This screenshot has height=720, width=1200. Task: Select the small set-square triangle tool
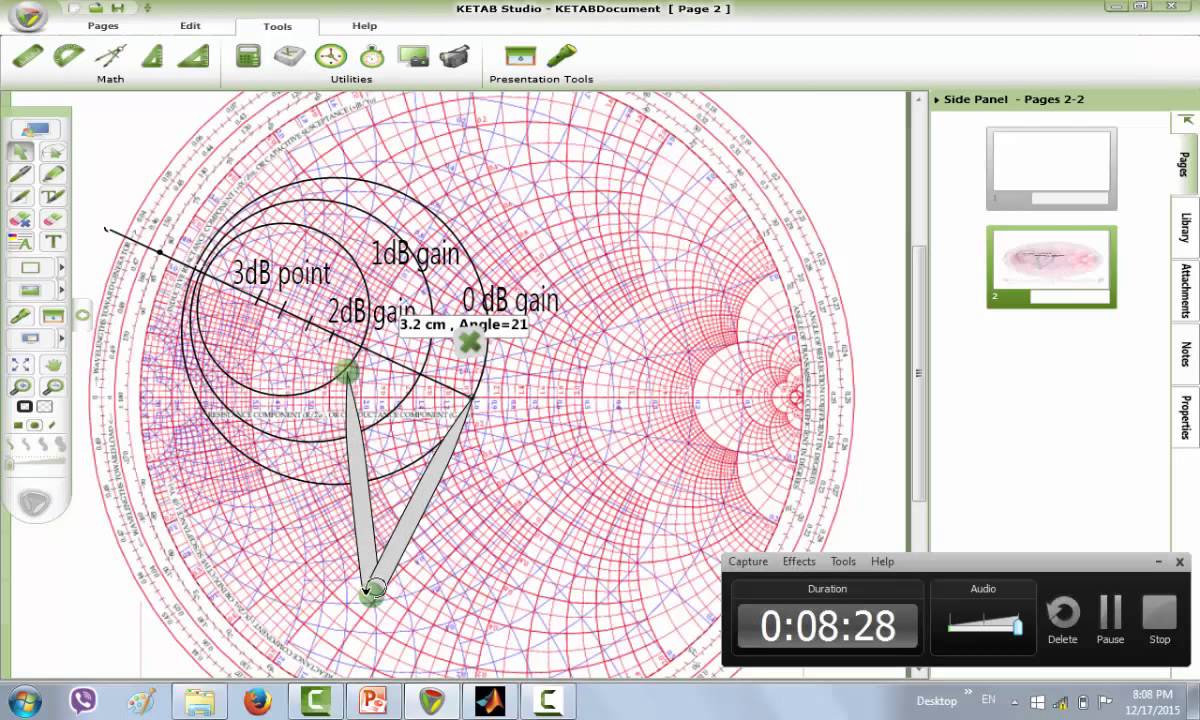click(152, 56)
